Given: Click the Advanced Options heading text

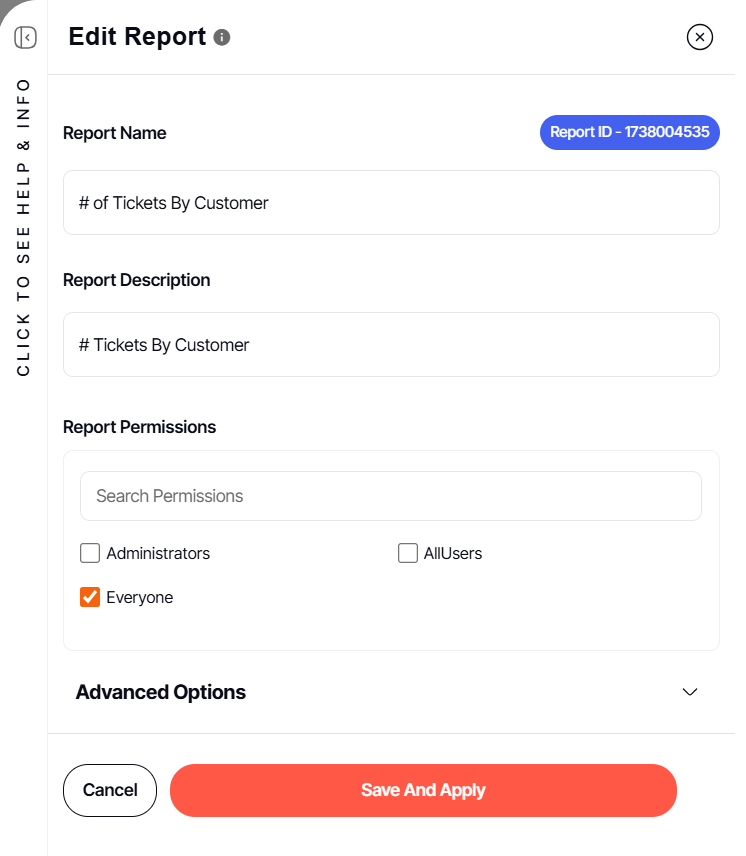Looking at the screenshot, I should click(161, 692).
